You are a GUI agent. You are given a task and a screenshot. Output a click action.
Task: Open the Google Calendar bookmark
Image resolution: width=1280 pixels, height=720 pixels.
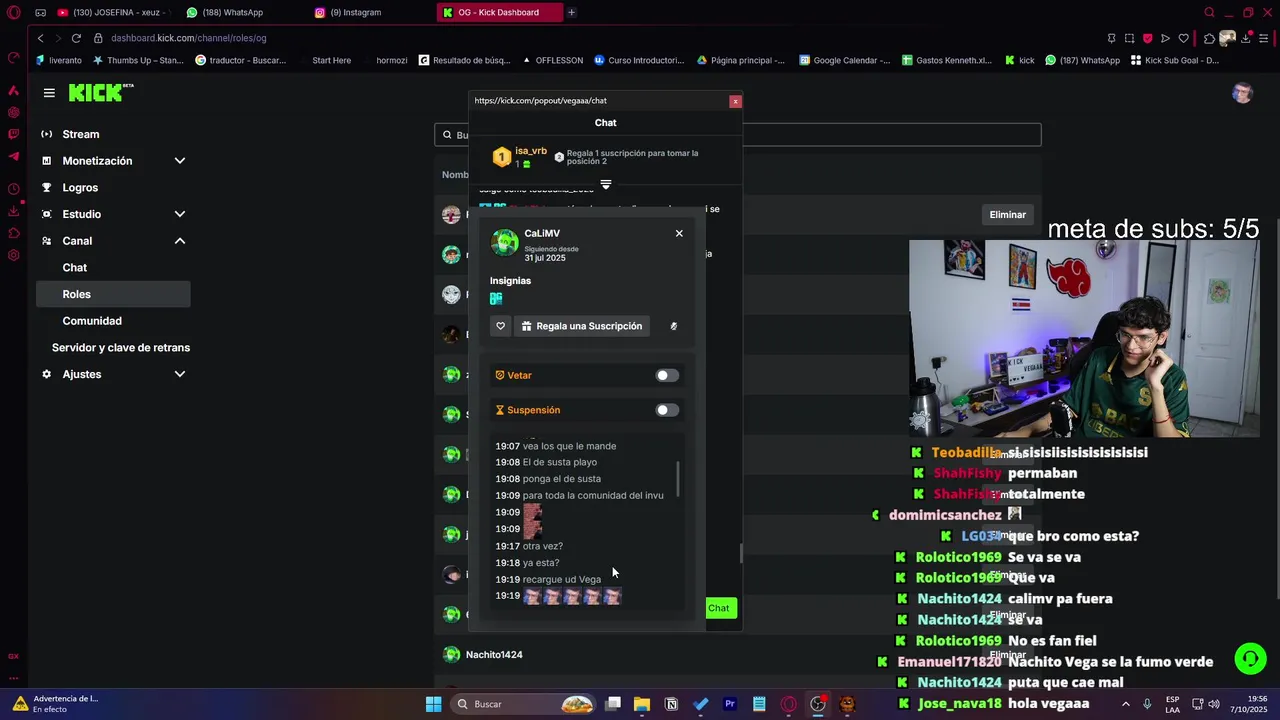(844, 60)
